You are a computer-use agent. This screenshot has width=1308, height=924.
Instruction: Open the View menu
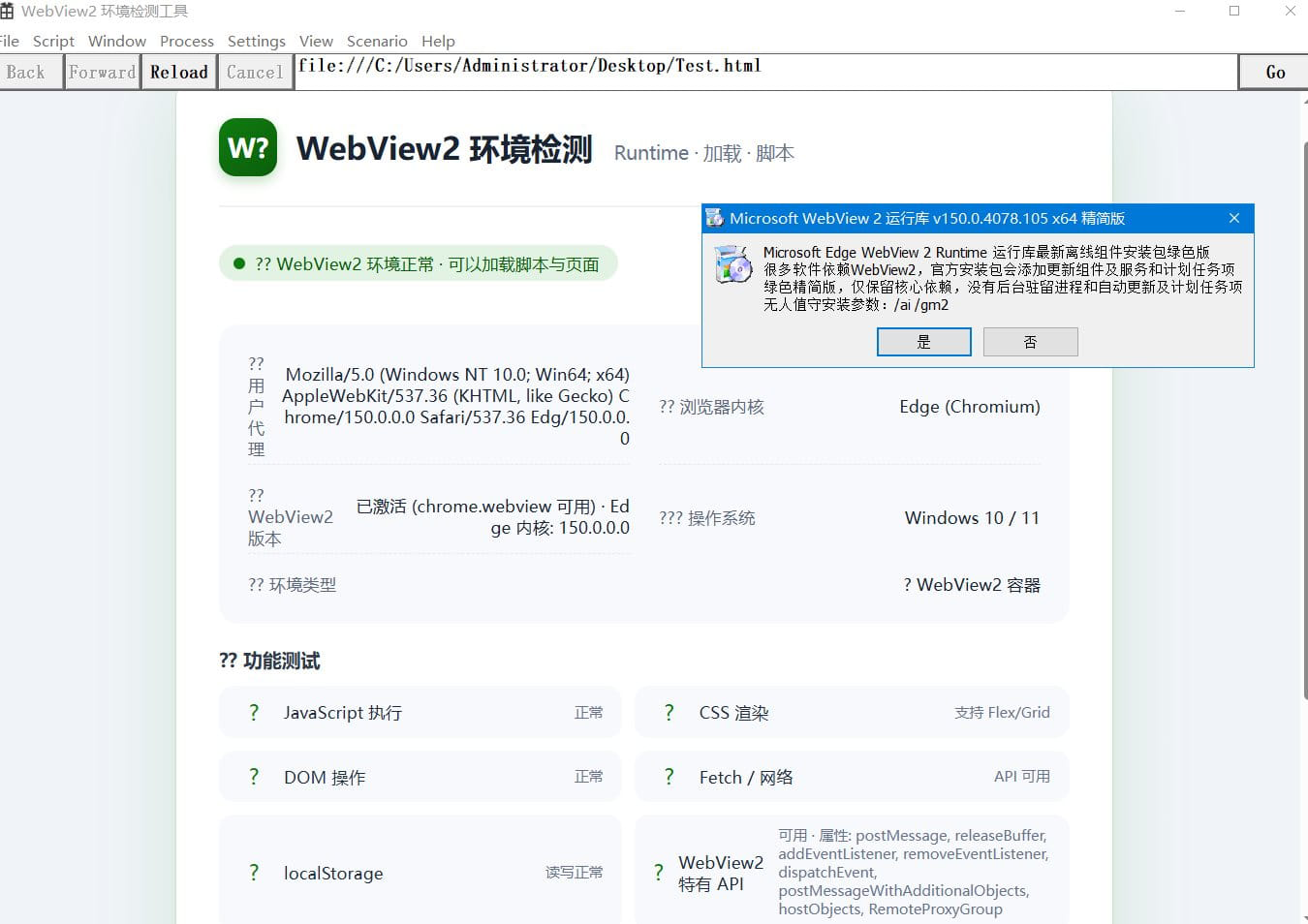pos(316,41)
